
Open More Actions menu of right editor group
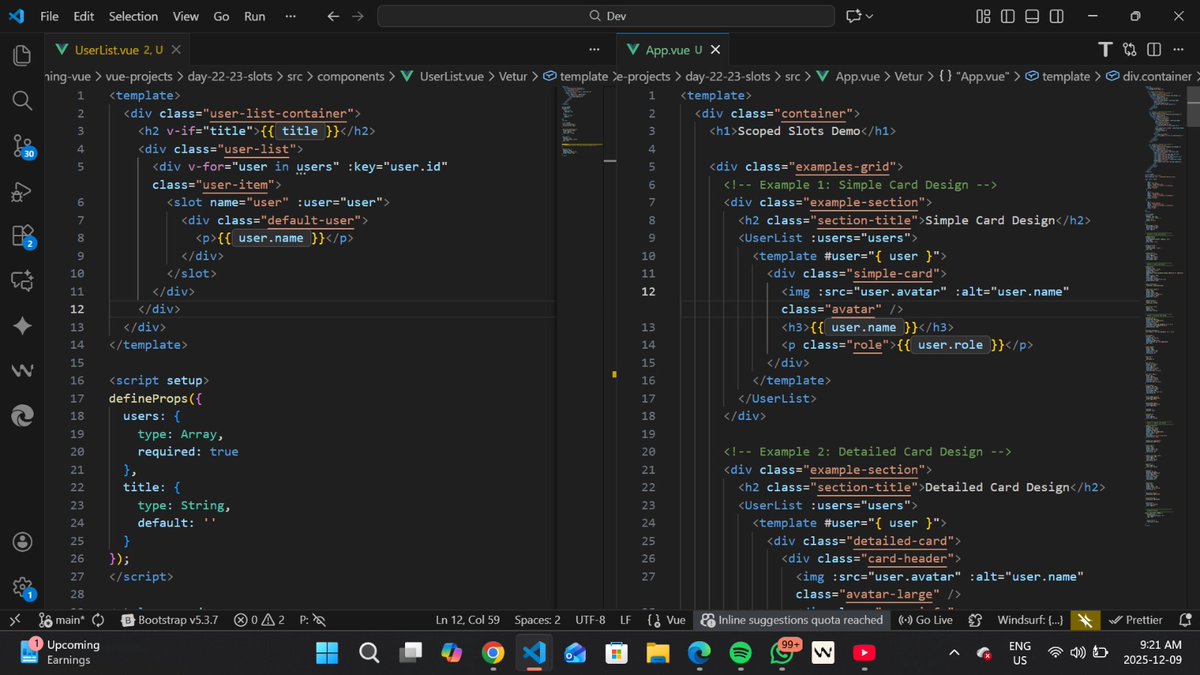click(1178, 50)
